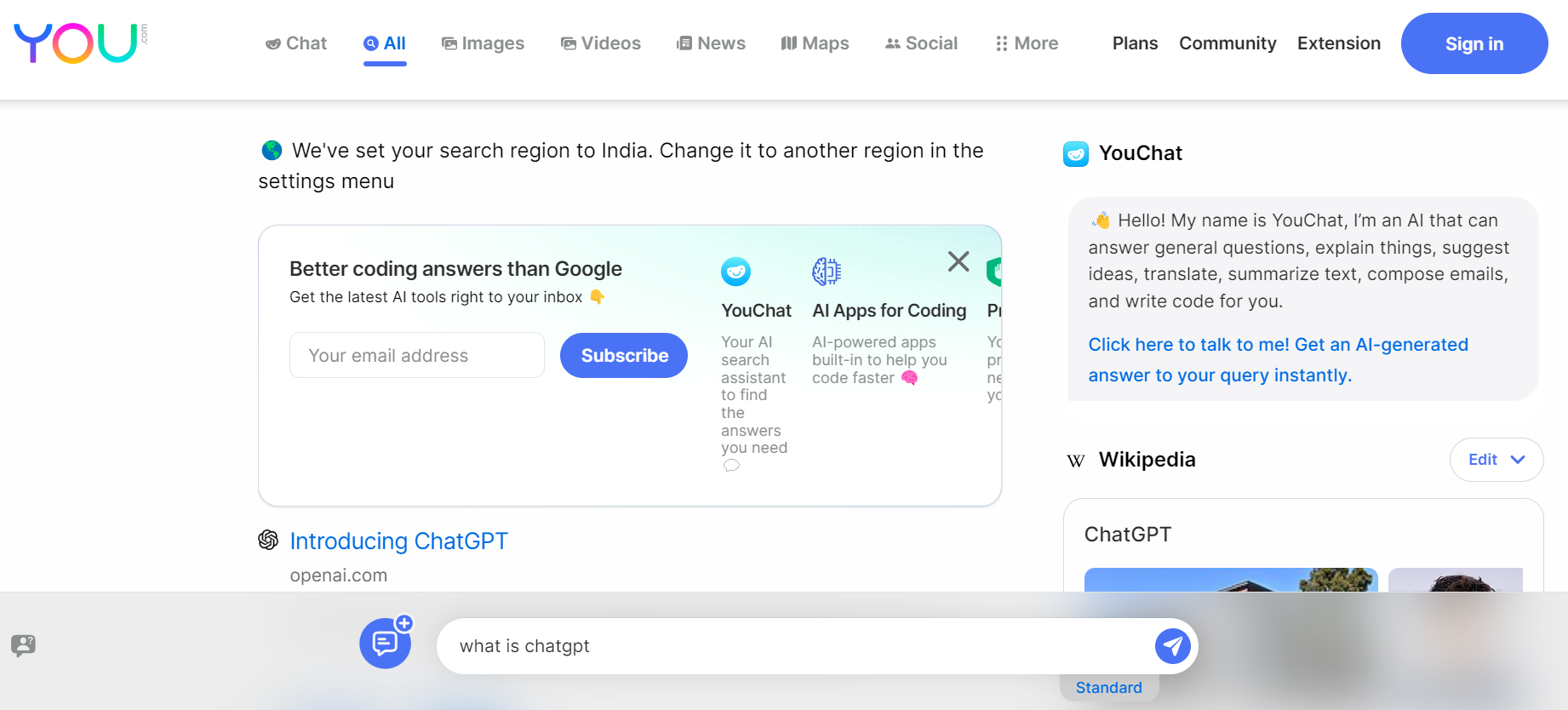Expand the More apps menu
The height and width of the screenshot is (710, 1568).
1027,43
